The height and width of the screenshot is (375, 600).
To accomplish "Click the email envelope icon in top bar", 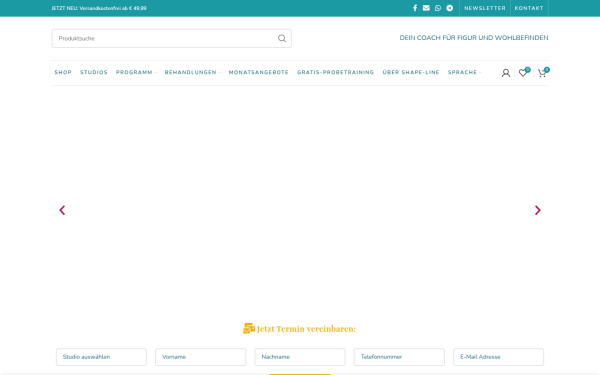I will pyautogui.click(x=426, y=8).
